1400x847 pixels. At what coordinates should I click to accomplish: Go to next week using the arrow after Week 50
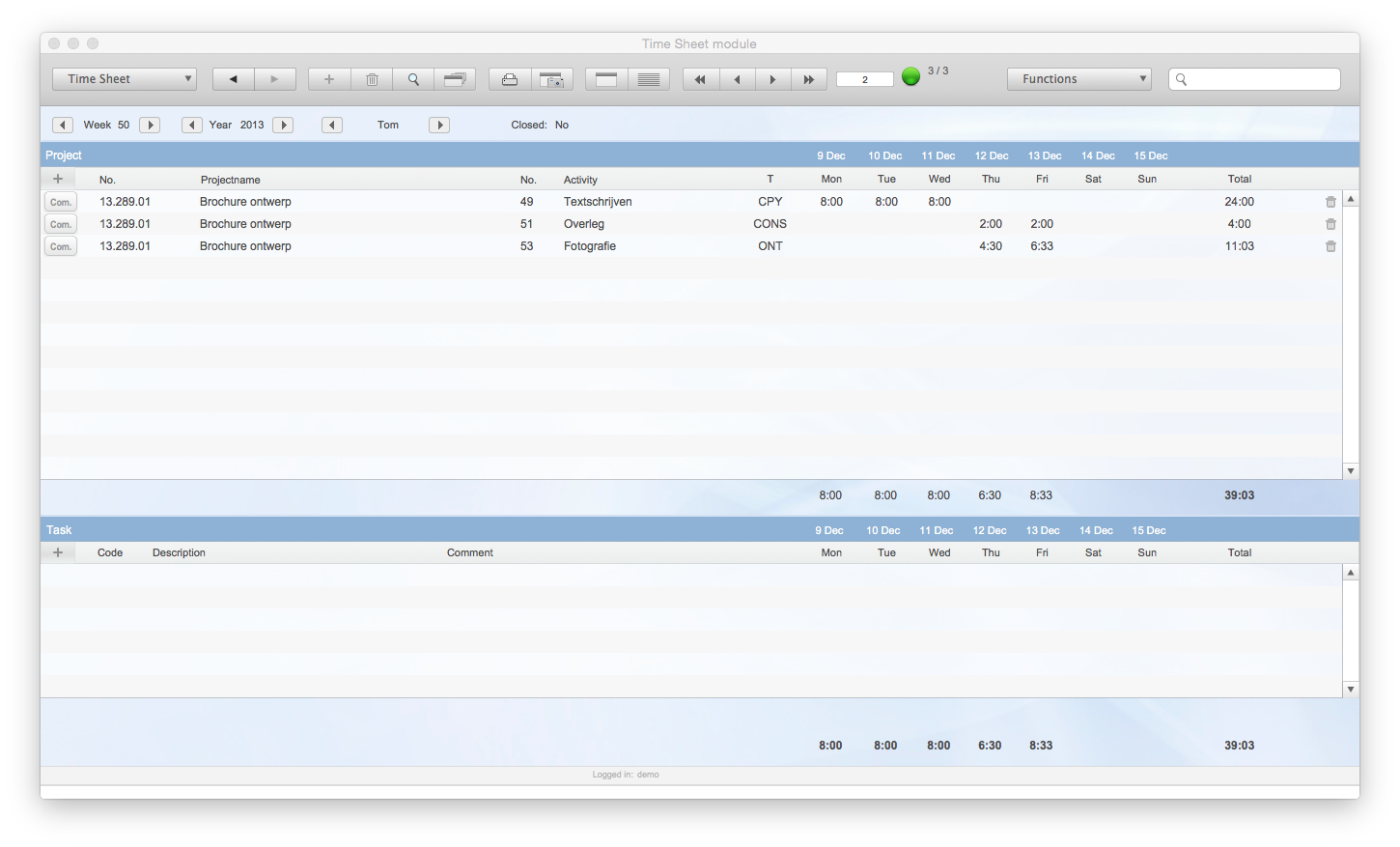[x=150, y=125]
